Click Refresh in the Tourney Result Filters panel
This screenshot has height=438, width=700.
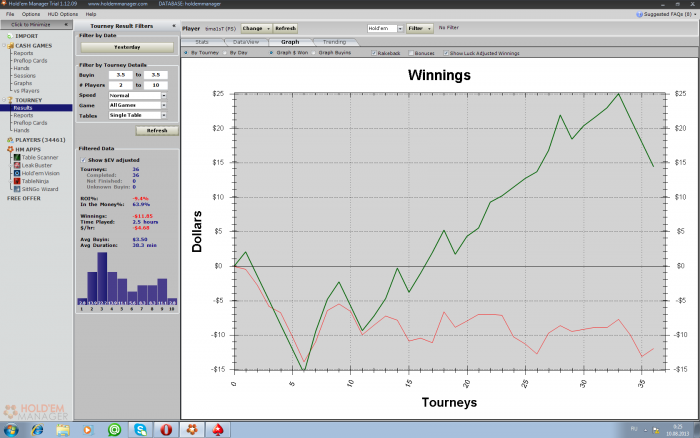coord(157,130)
